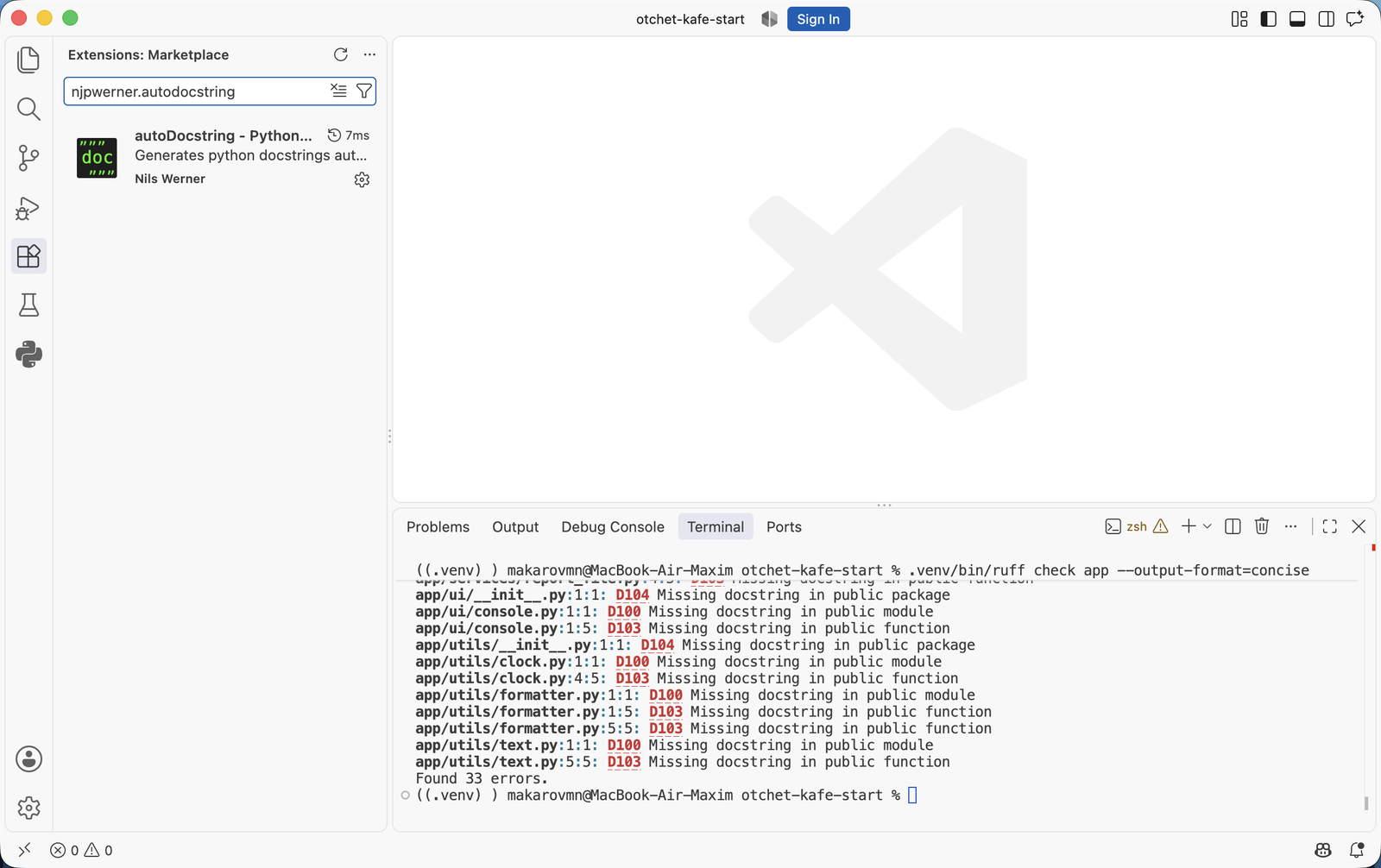Open Copilot status icon in status bar

click(x=1323, y=850)
